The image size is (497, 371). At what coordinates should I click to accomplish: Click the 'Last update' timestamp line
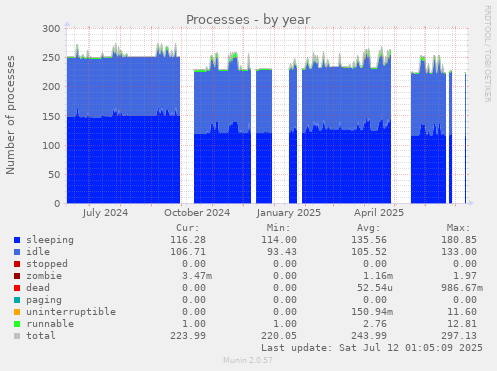pyautogui.click(x=372, y=348)
